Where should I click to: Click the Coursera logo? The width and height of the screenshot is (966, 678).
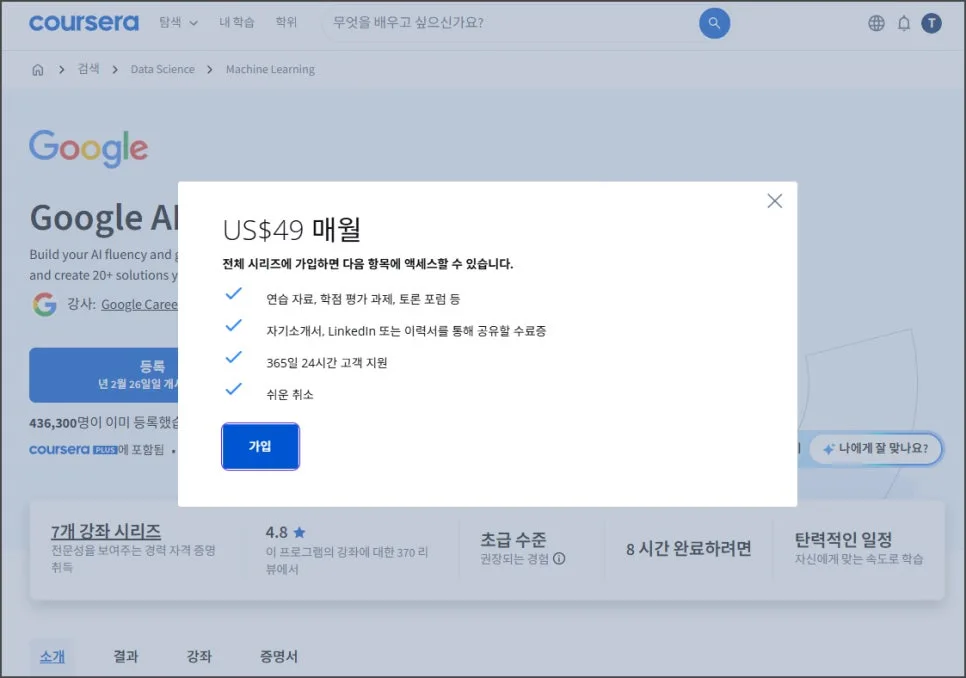(84, 23)
